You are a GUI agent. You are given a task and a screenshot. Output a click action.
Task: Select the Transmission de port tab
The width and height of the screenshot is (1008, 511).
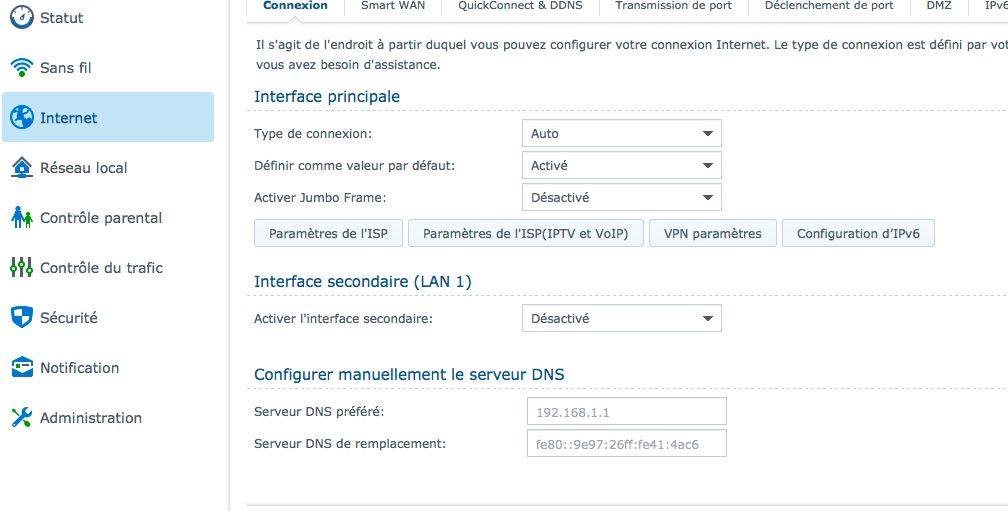pyautogui.click(x=673, y=6)
